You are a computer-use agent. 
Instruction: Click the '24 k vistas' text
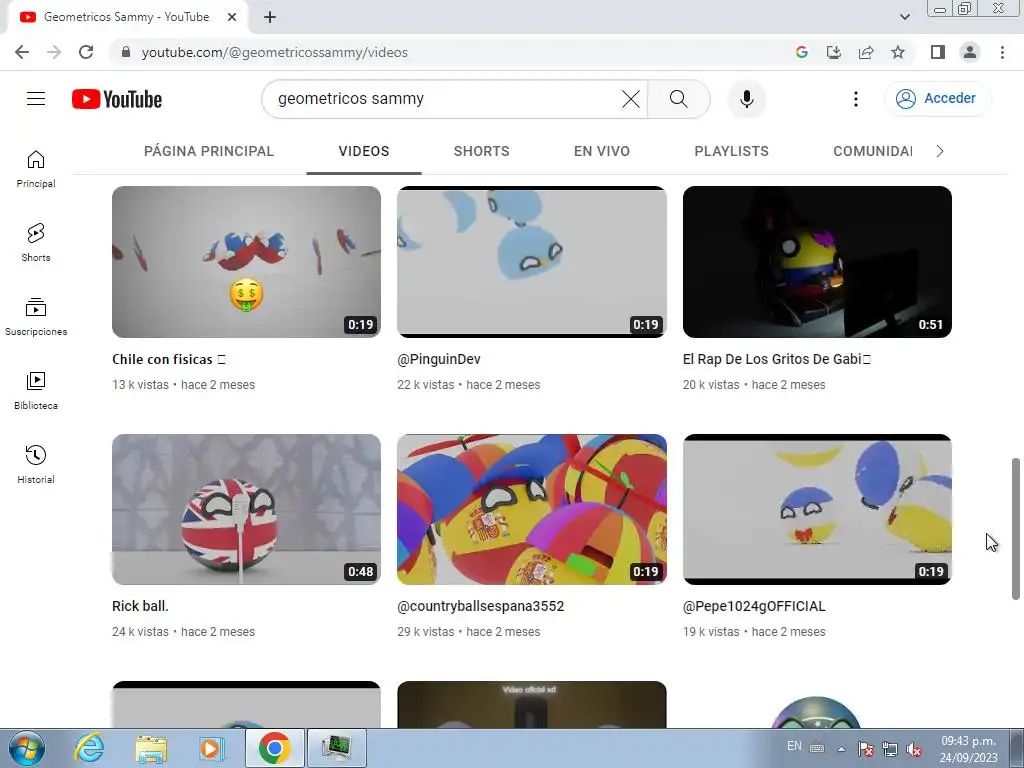(x=140, y=632)
